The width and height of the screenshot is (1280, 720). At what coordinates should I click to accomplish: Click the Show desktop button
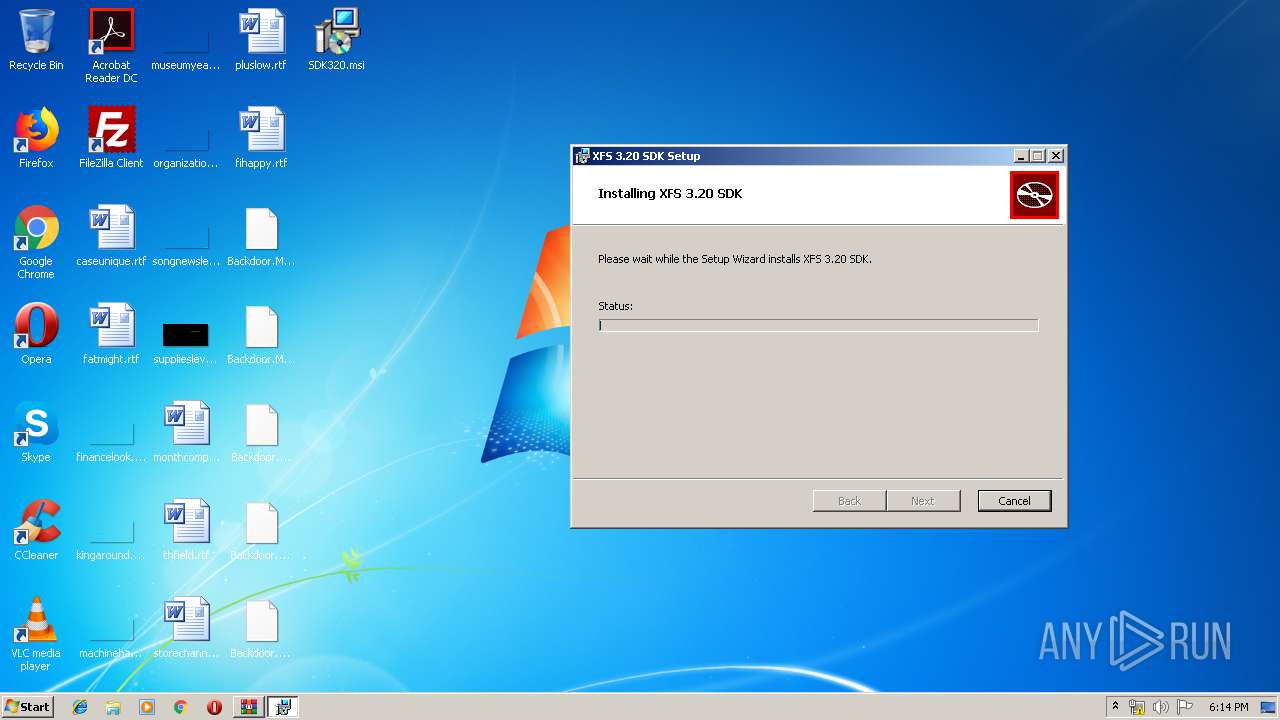pos(1270,707)
